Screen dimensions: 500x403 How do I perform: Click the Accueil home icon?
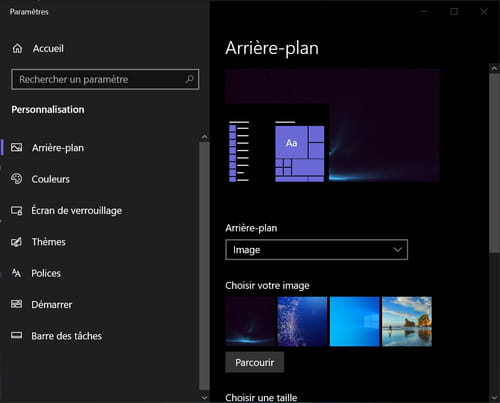click(17, 49)
